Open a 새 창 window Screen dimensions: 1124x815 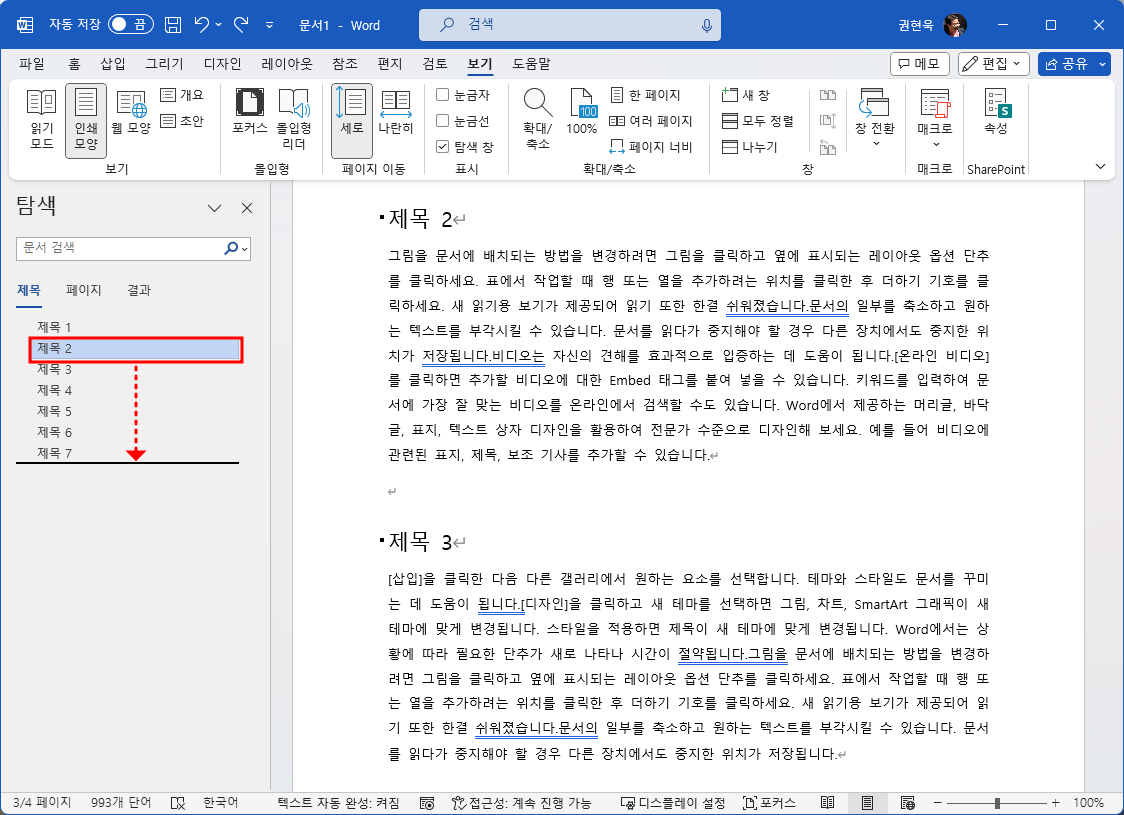click(x=746, y=95)
